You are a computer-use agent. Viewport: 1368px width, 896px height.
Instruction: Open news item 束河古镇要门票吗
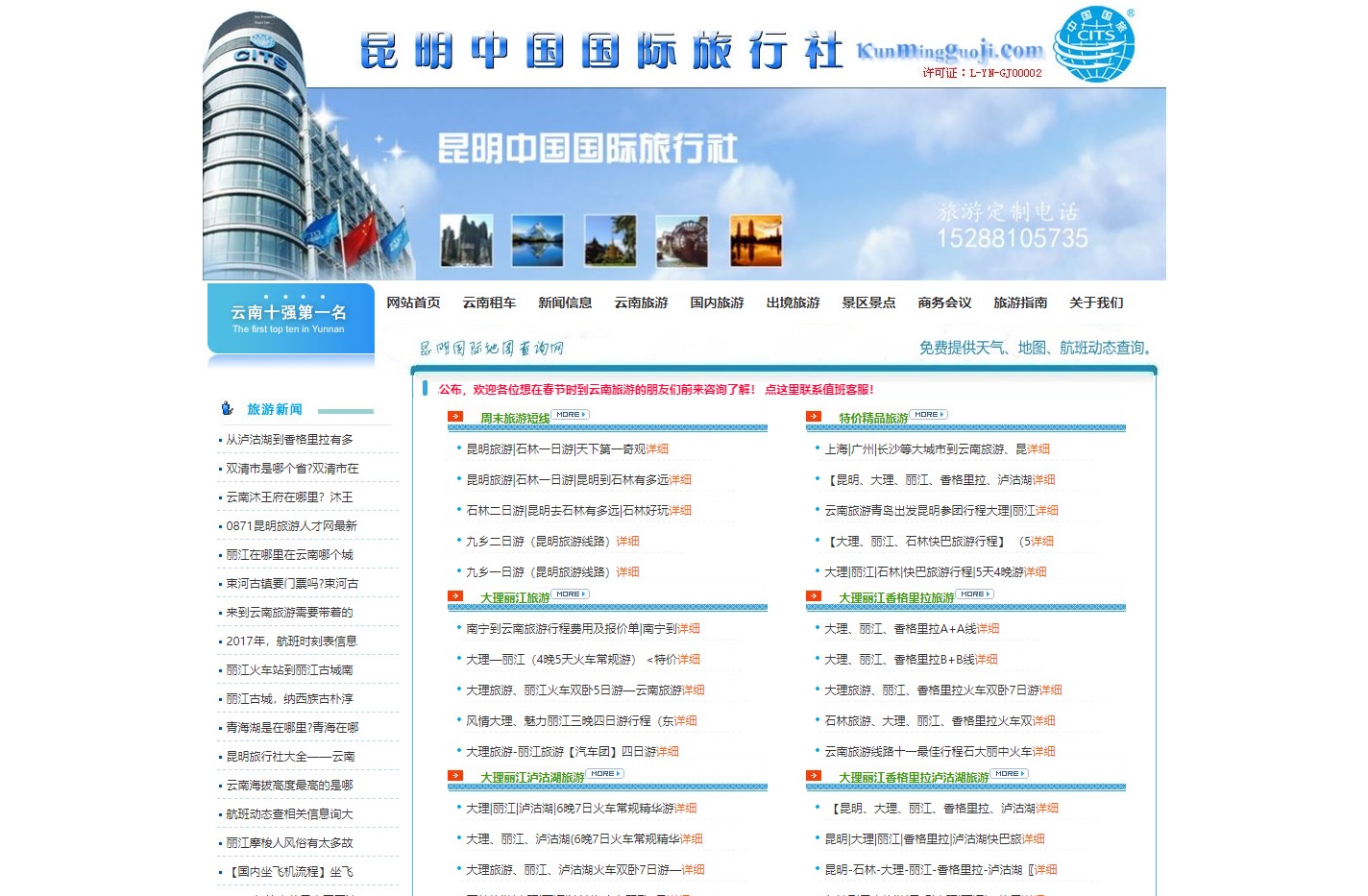[292, 584]
